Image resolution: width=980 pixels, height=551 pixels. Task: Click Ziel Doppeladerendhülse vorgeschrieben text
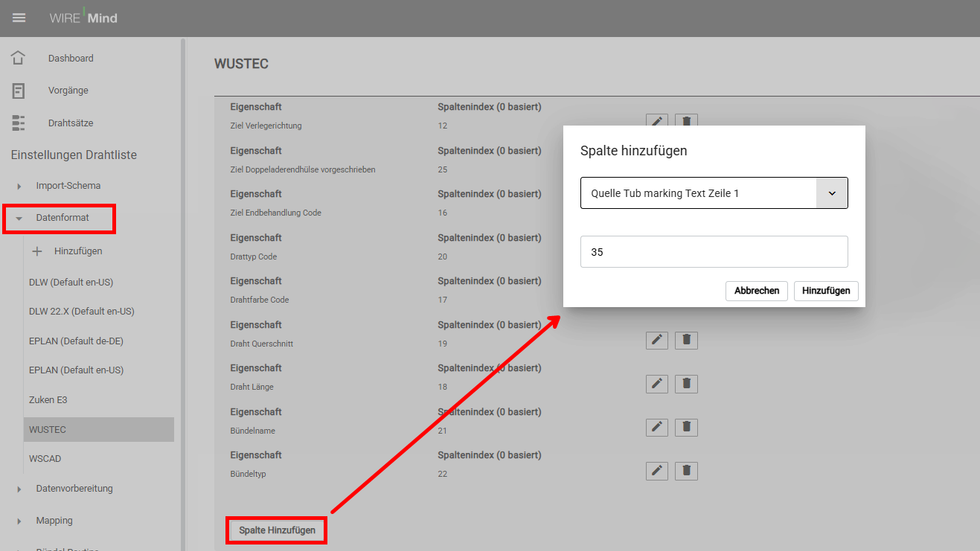pyautogui.click(x=302, y=169)
